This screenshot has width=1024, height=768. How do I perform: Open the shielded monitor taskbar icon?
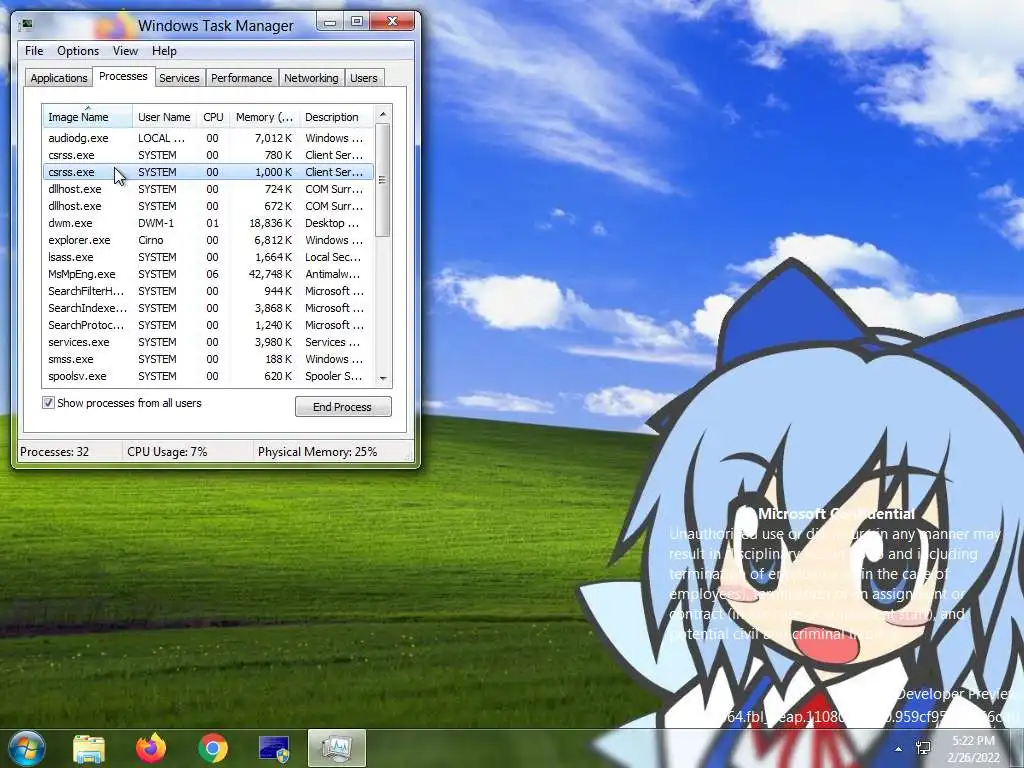[x=274, y=748]
